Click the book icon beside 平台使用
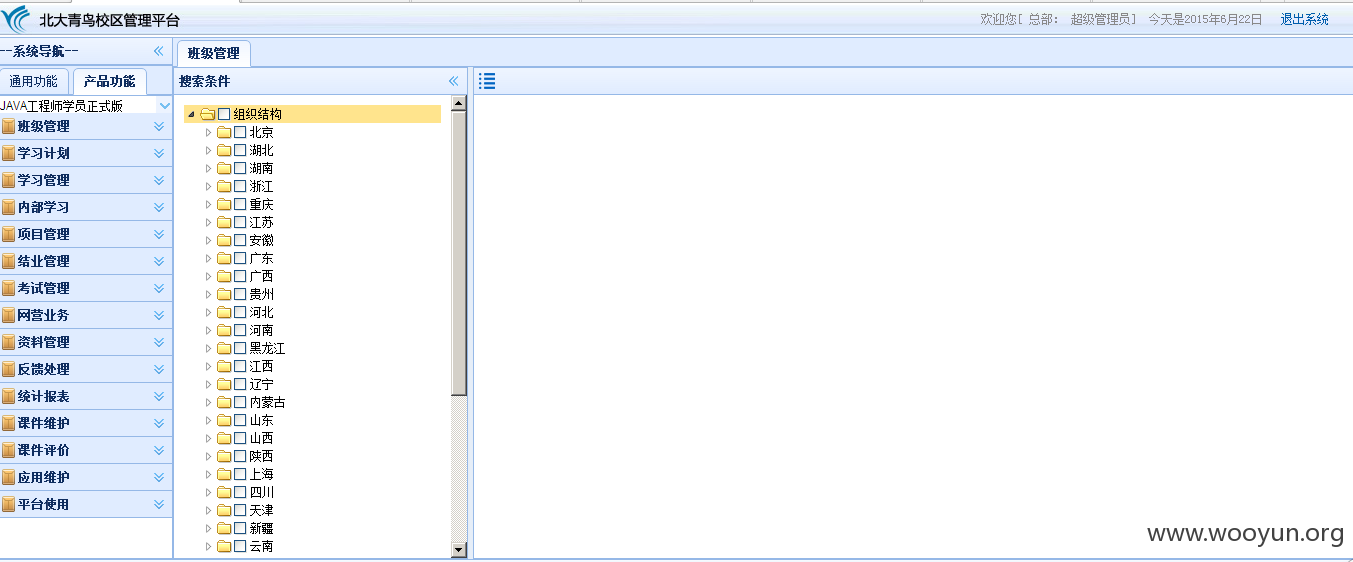 [9, 504]
